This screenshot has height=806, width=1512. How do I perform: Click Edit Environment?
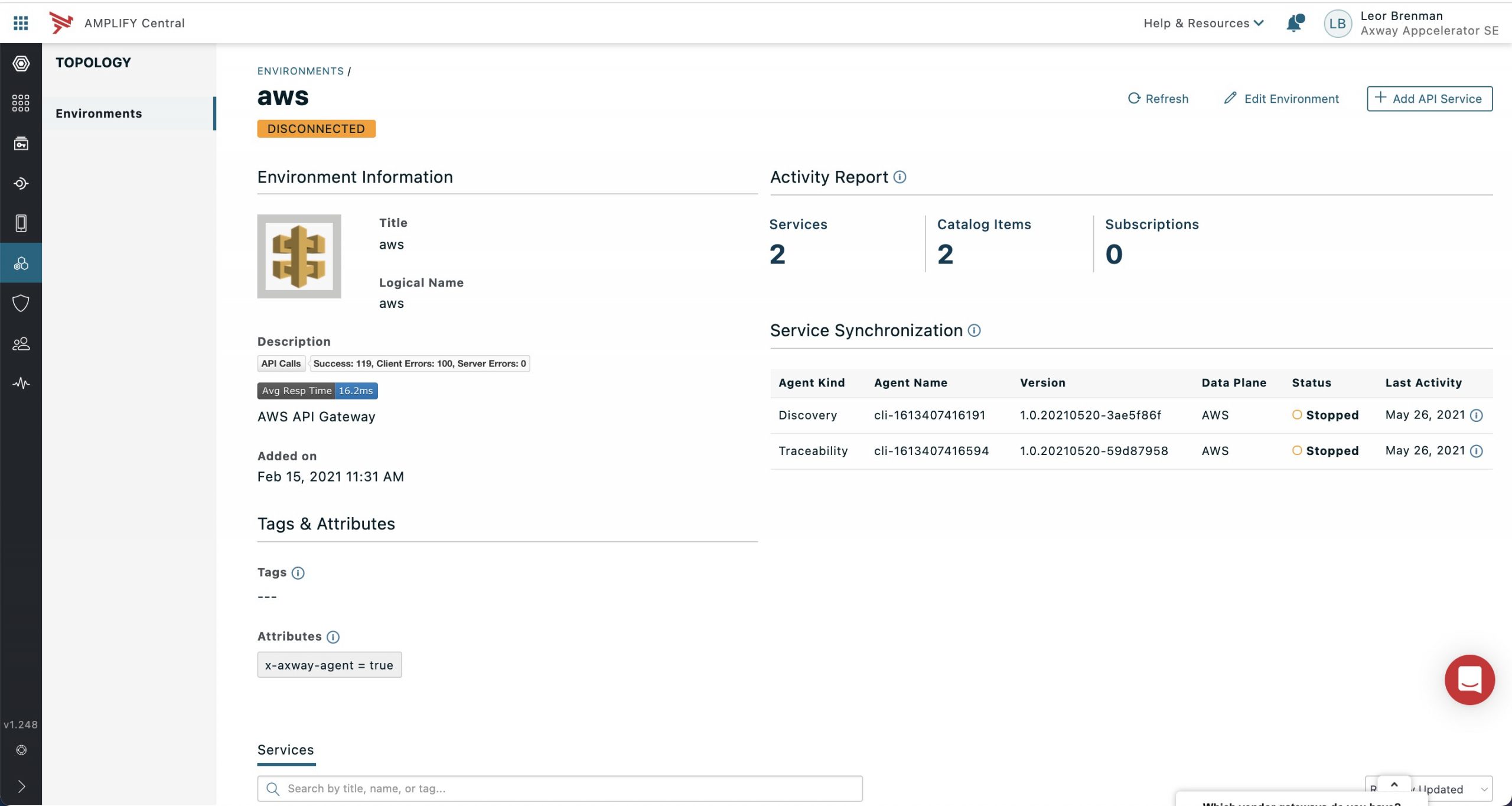pos(1281,99)
